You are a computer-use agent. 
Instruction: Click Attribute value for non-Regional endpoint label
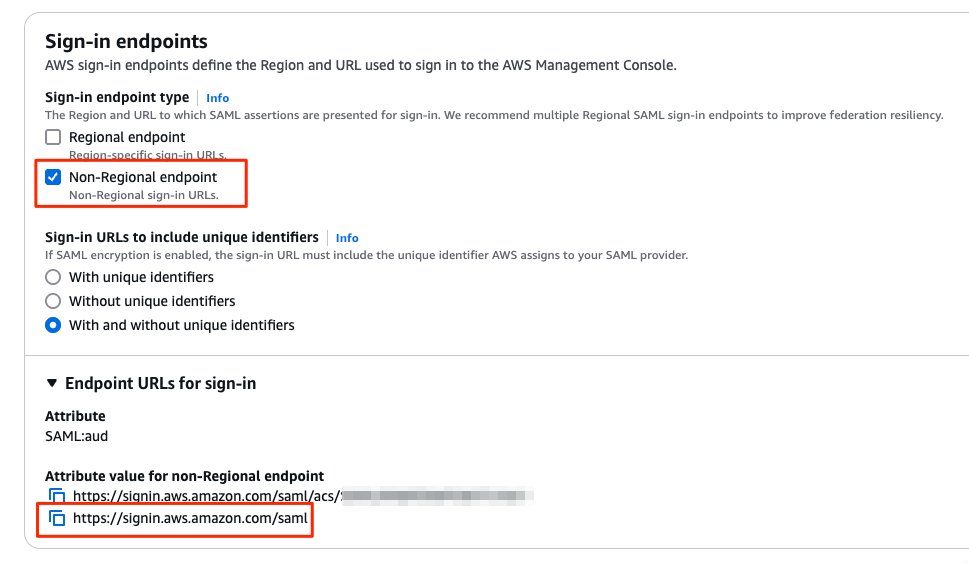click(184, 476)
